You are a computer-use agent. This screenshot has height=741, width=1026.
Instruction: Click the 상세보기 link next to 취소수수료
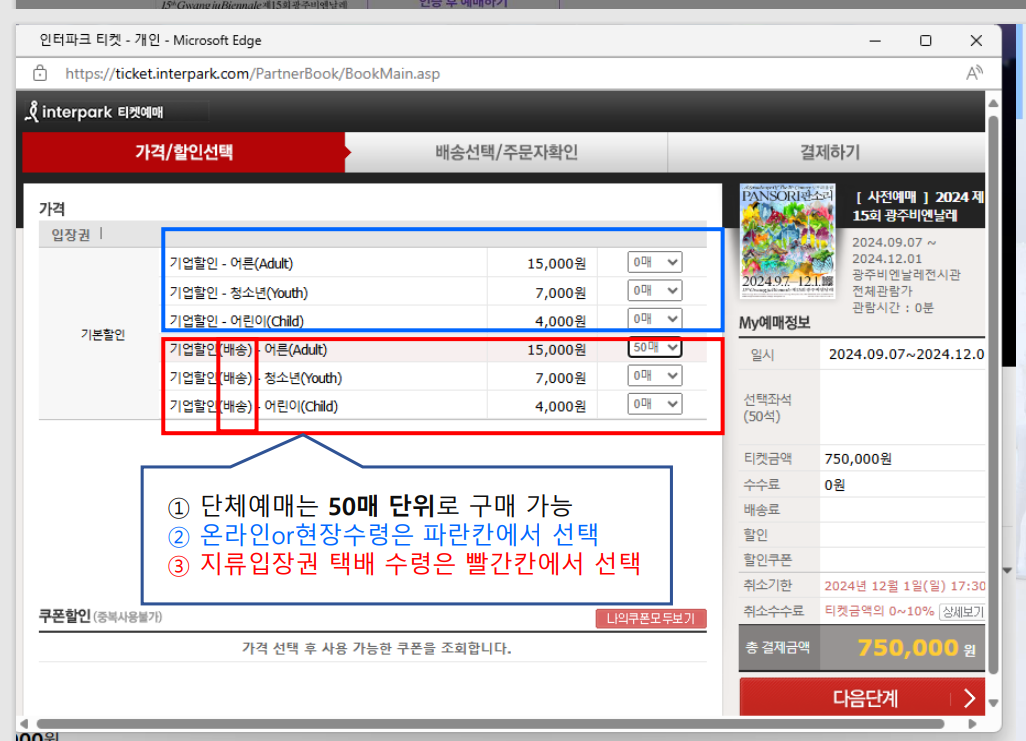tap(960, 611)
